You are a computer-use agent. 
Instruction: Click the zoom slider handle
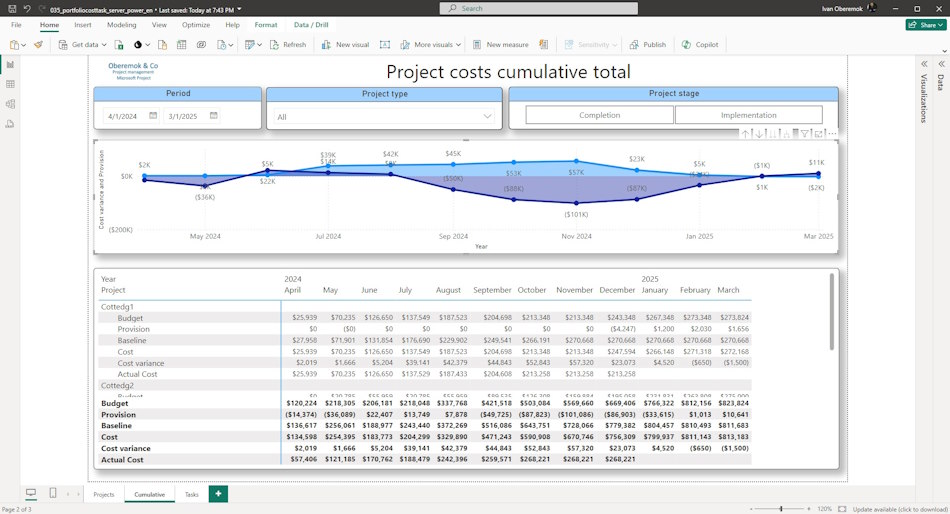781,509
